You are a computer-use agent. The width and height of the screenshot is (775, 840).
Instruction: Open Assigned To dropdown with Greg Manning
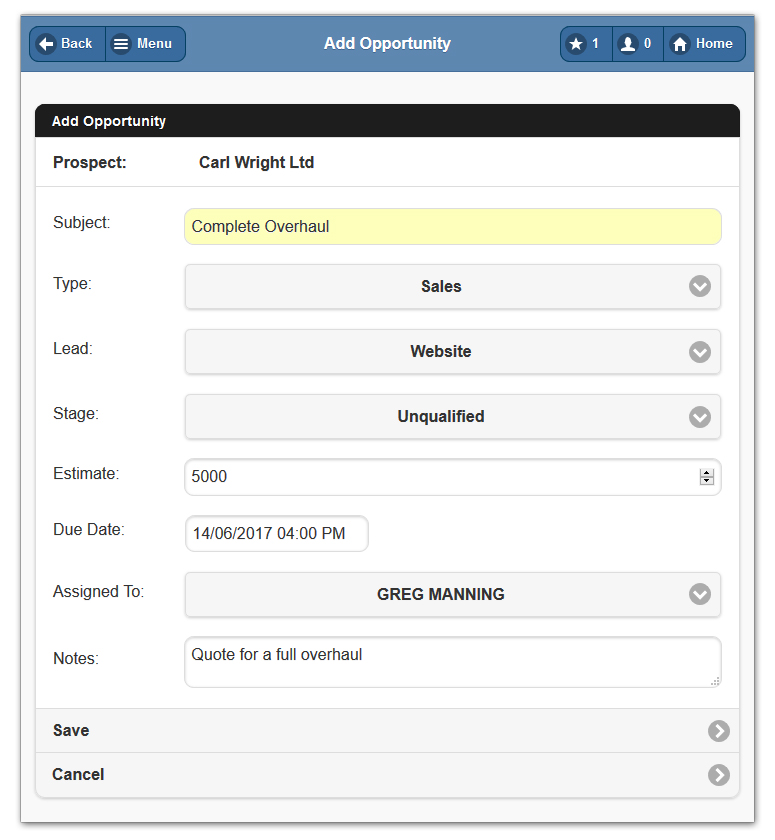(452, 594)
